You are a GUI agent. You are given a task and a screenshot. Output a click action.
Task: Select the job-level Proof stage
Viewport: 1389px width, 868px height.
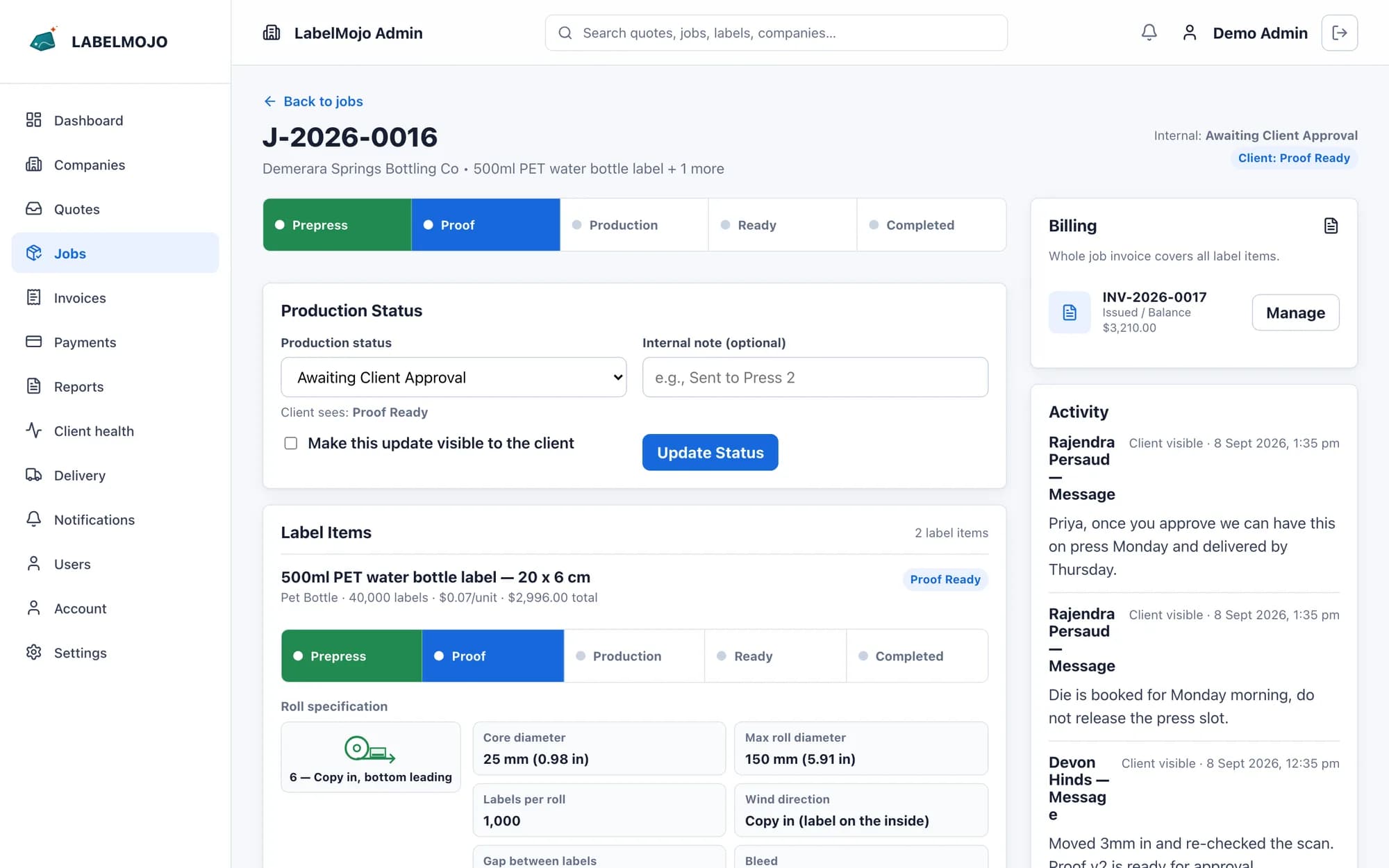click(485, 225)
